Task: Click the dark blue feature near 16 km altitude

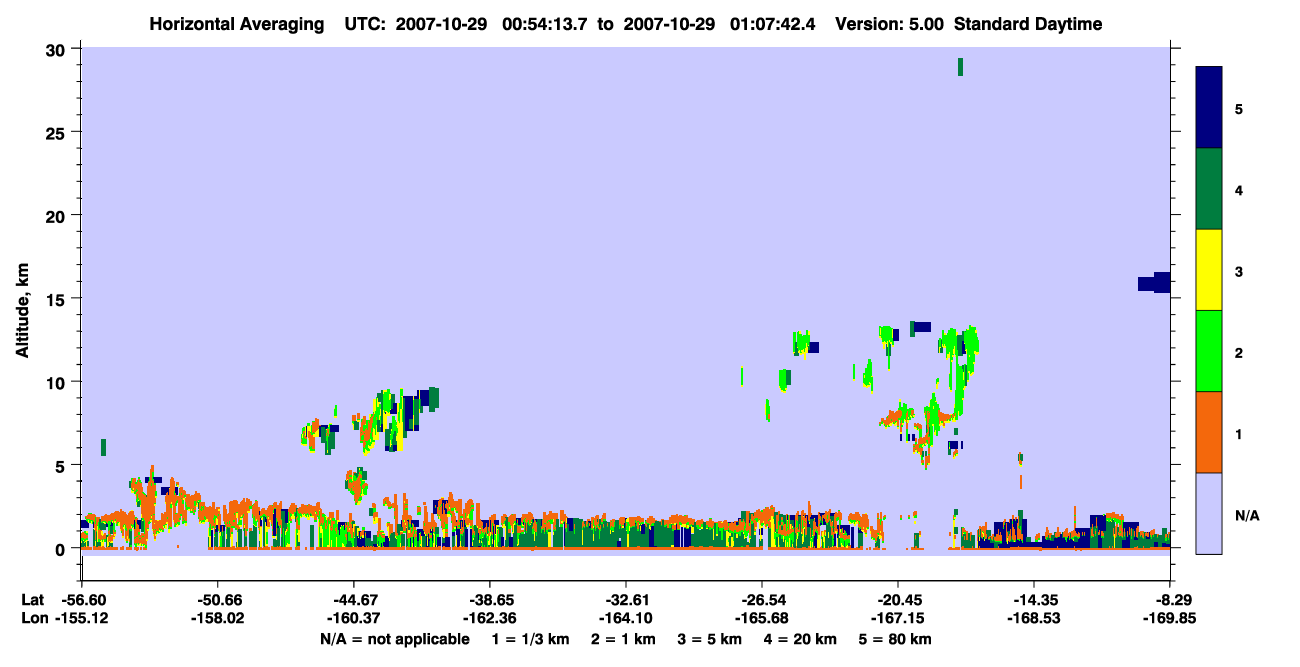Action: (1154, 282)
